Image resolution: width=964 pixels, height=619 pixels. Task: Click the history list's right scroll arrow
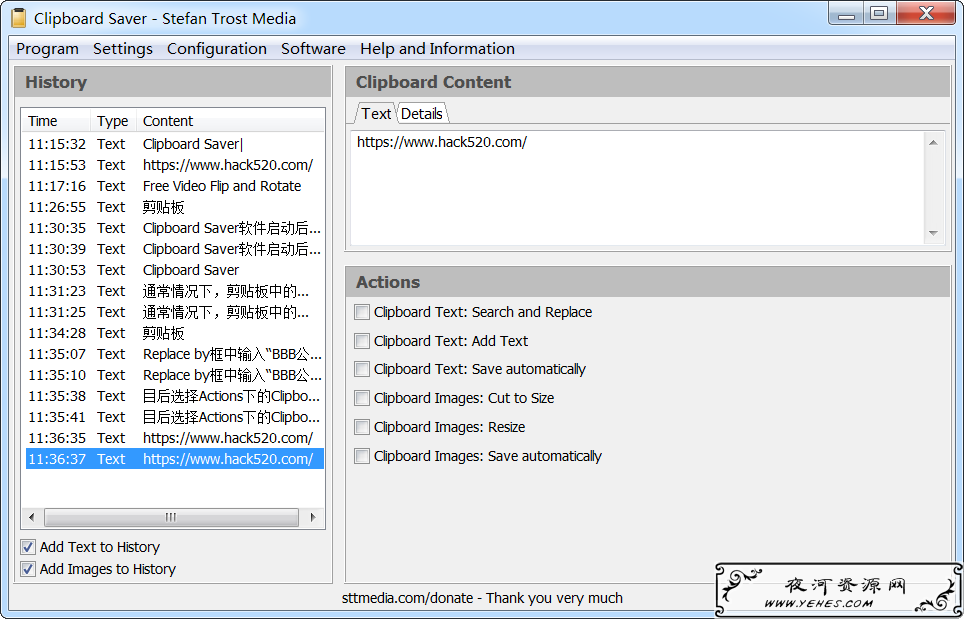click(x=313, y=517)
